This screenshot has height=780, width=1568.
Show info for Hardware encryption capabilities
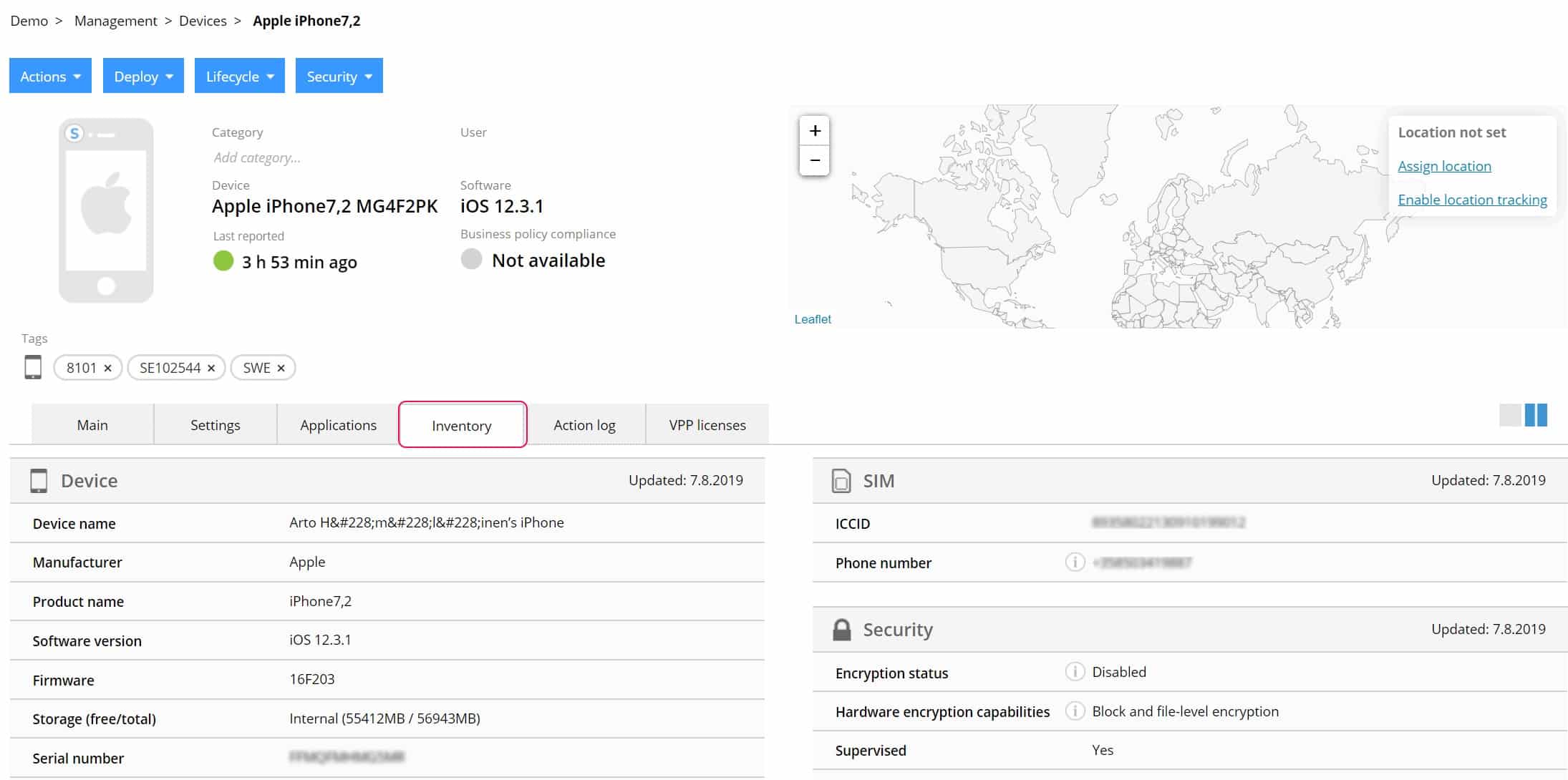click(x=1075, y=711)
